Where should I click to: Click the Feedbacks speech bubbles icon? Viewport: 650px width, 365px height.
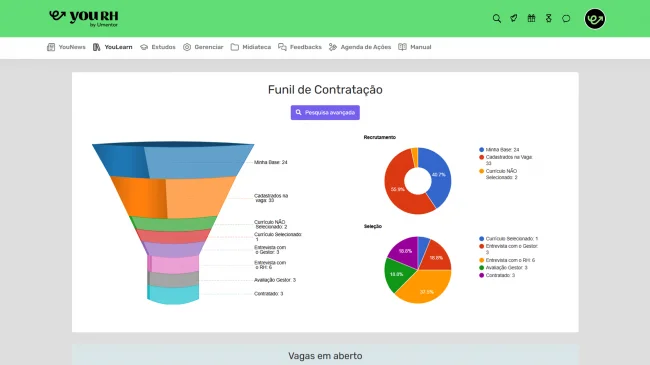click(x=282, y=47)
